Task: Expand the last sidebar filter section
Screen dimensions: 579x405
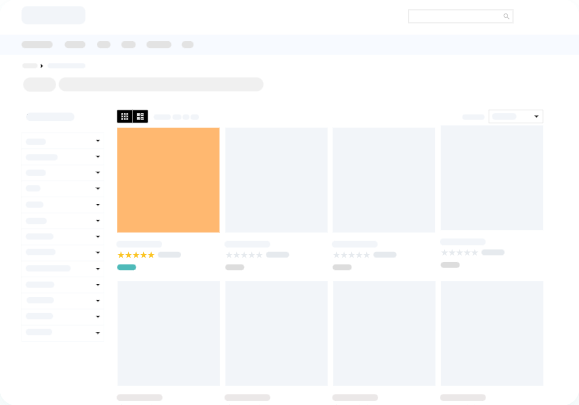Action: click(63, 333)
